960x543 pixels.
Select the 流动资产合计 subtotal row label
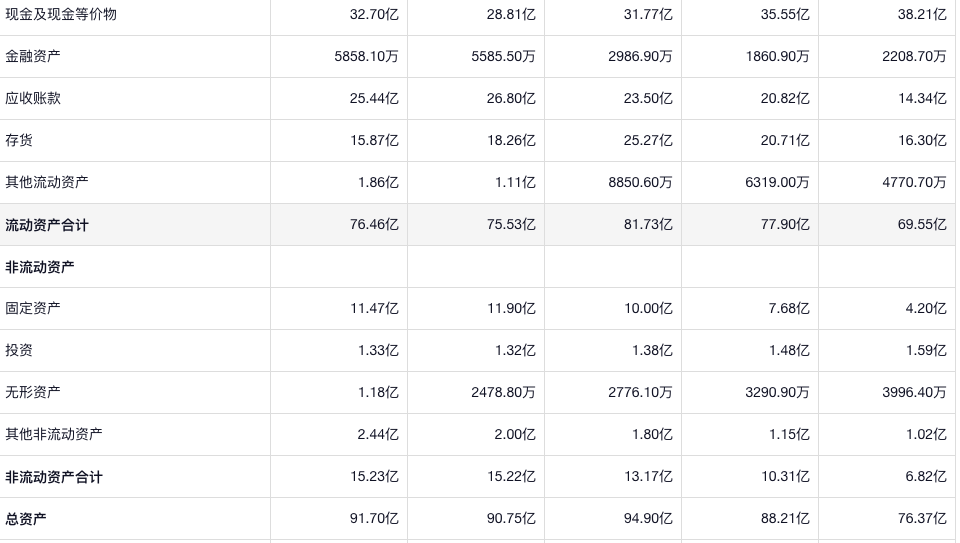click(47, 225)
